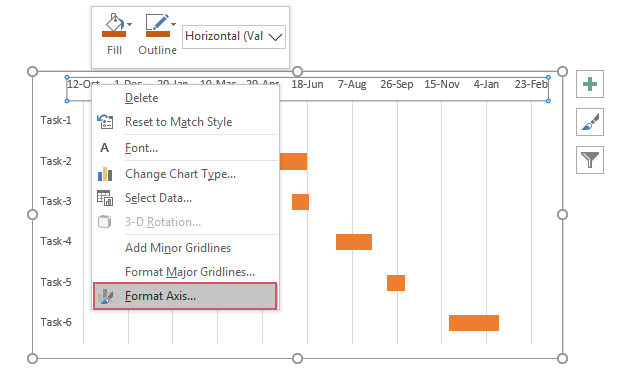Image resolution: width=620 pixels, height=375 pixels.
Task: Click the Task-4 axis label
Action: pos(56,241)
